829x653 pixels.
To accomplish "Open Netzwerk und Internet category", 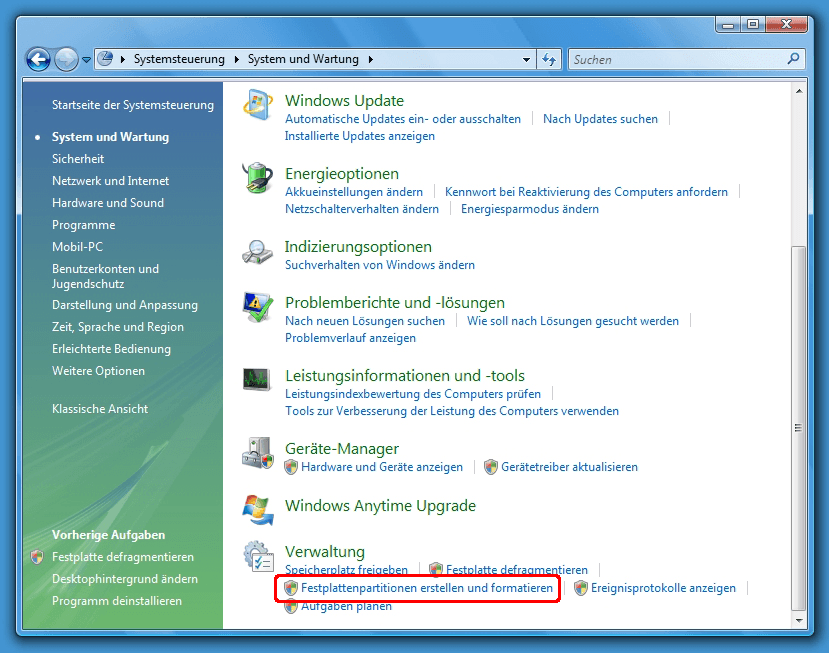I will tap(110, 181).
